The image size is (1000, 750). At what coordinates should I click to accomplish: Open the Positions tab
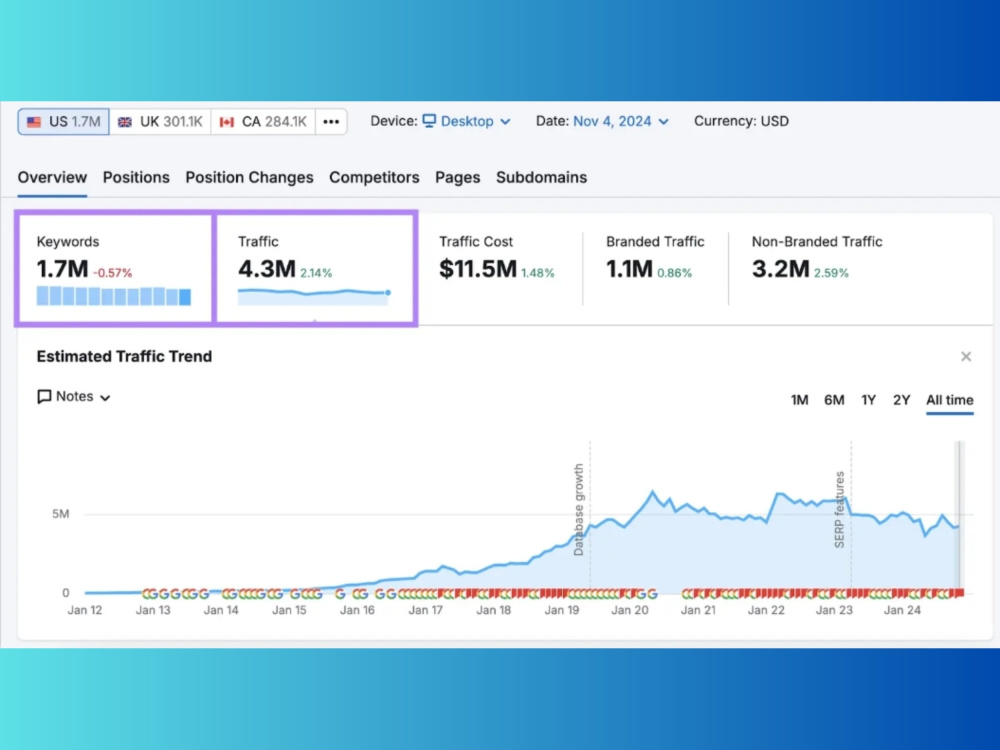[x=136, y=177]
